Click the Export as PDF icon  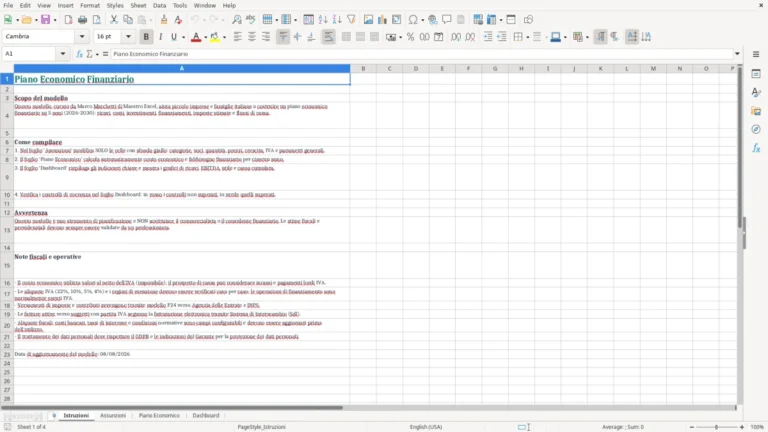[x=68, y=20]
